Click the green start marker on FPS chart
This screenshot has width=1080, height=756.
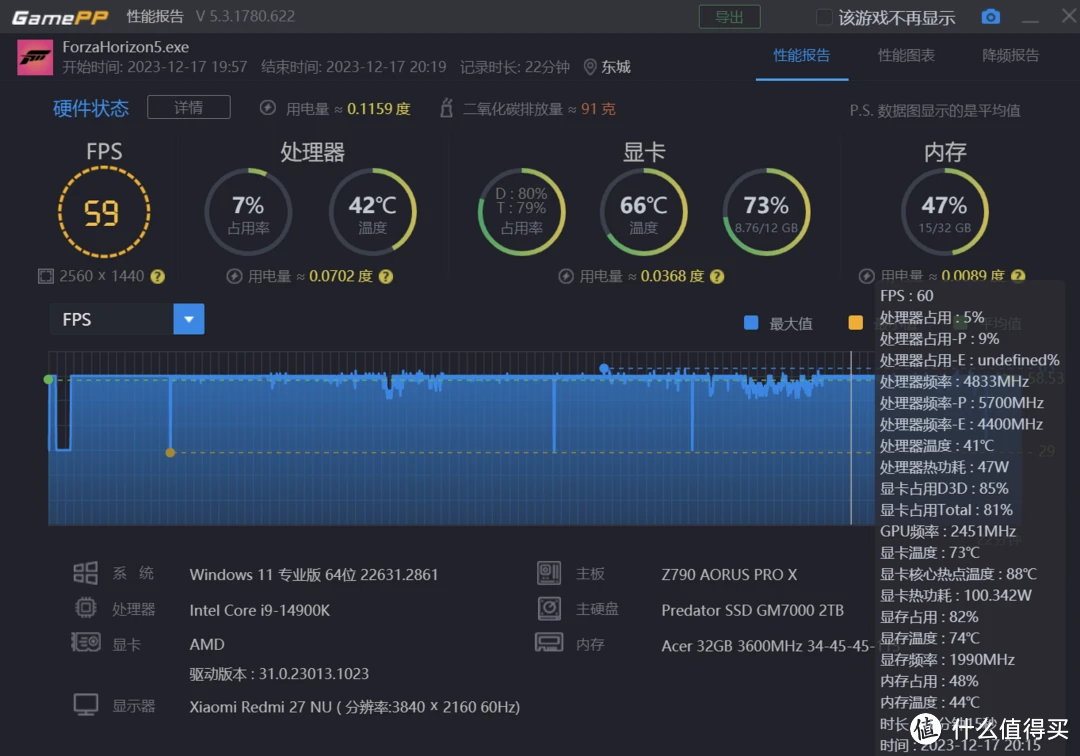48,379
